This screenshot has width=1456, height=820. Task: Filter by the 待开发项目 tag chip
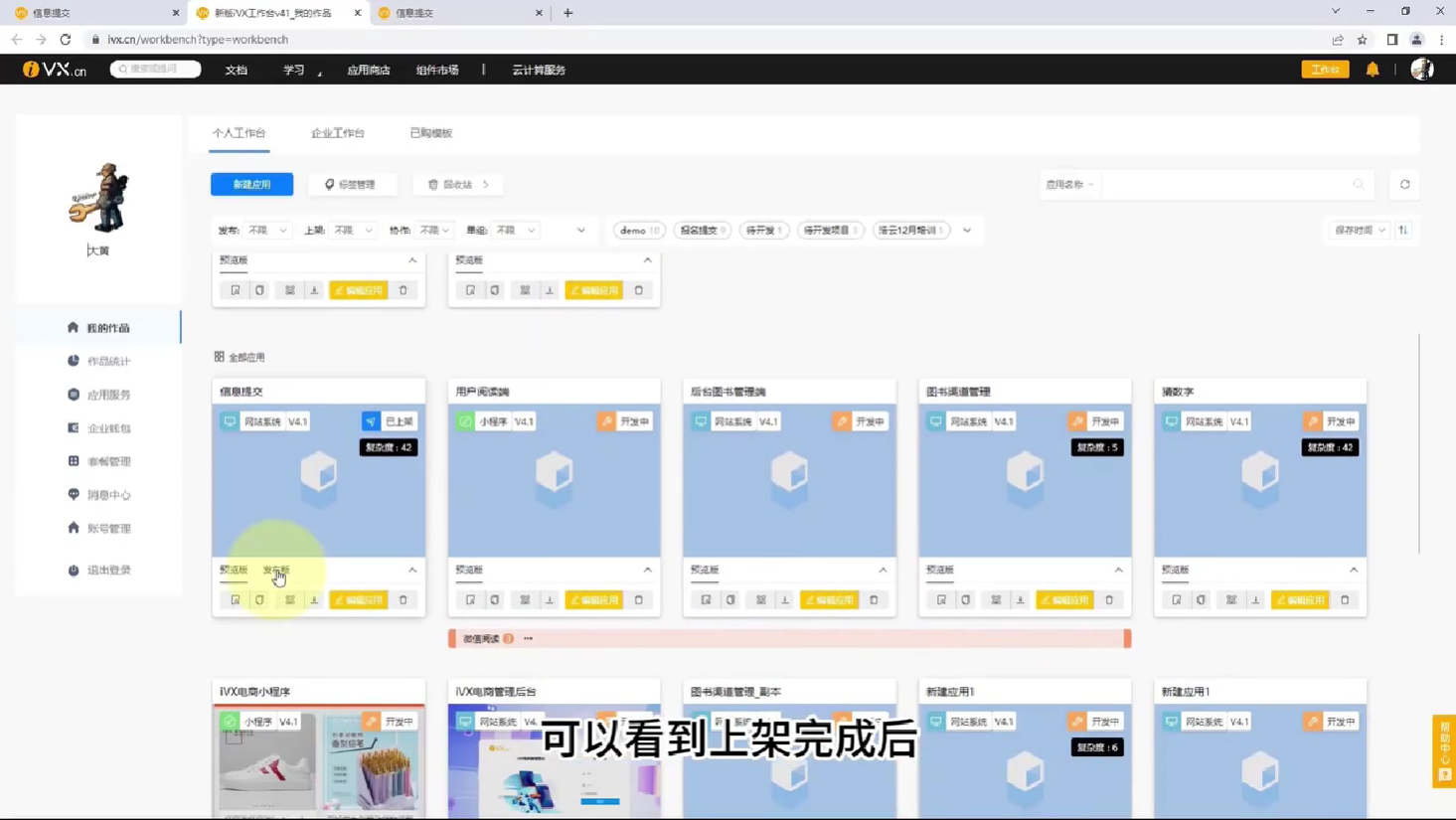coord(830,230)
